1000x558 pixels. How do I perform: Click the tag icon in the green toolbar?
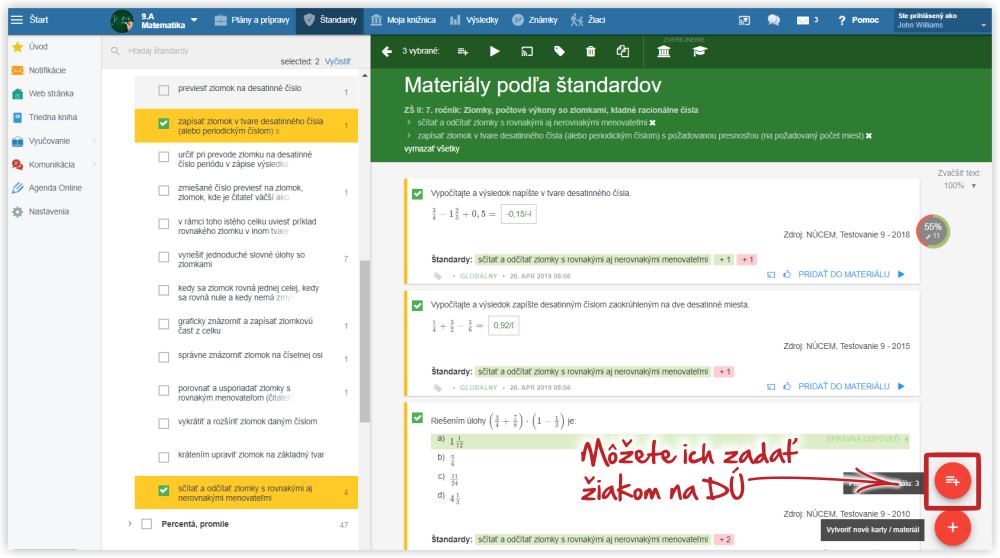(559, 51)
